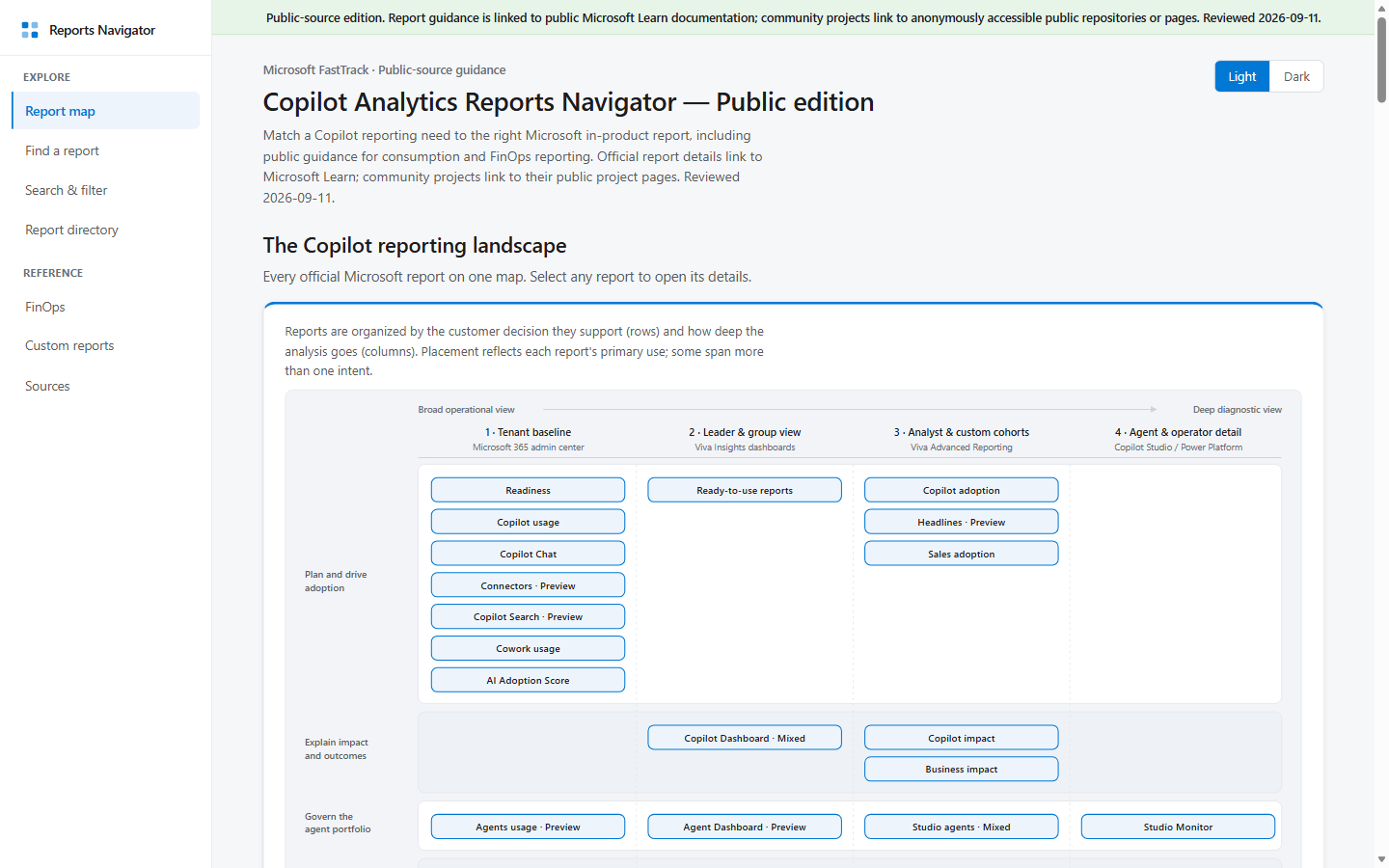Click 'Plan and drive adoption' row label
The width and height of the screenshot is (1389, 868).
(x=336, y=581)
